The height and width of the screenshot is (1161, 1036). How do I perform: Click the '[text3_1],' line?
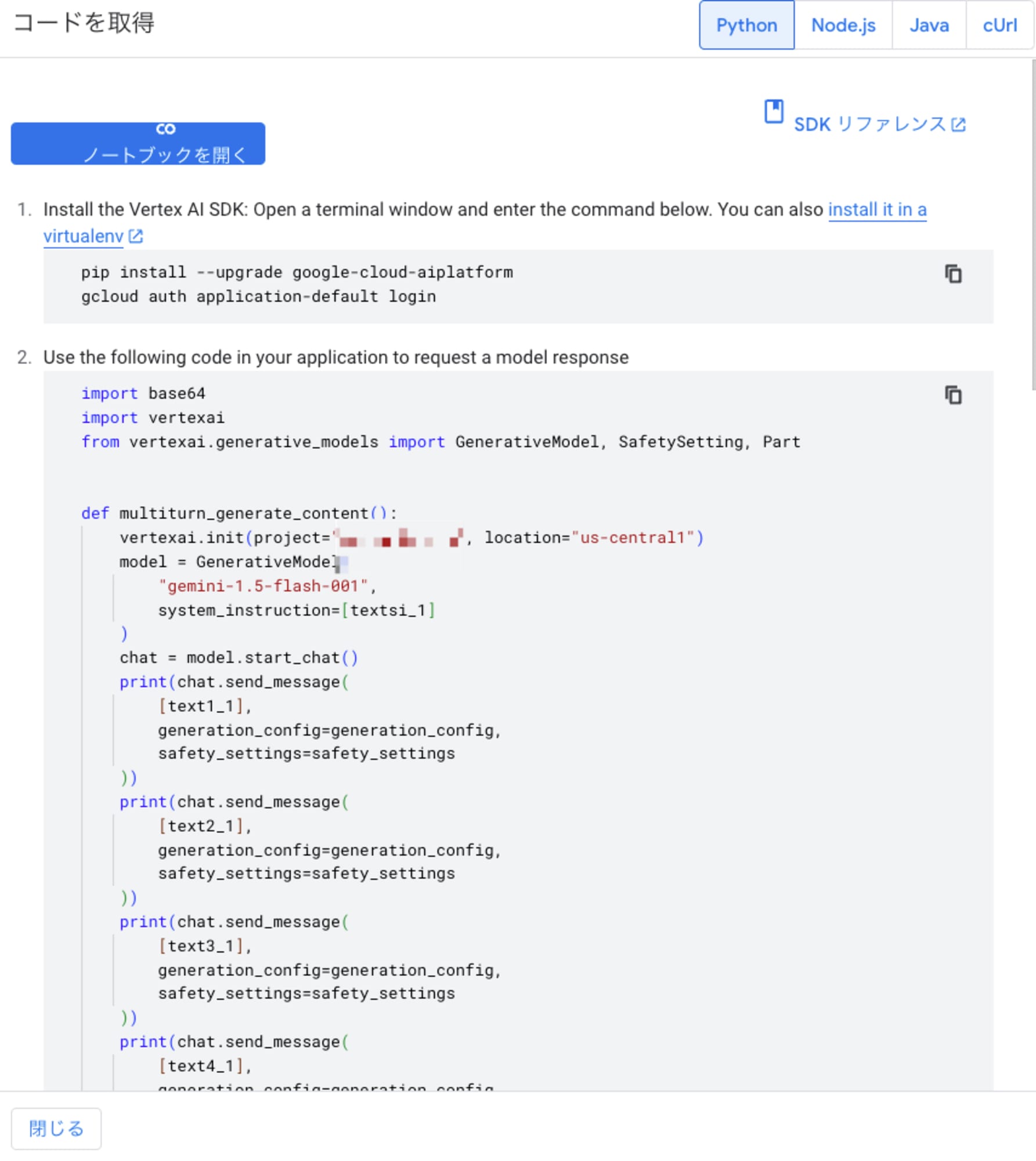[205, 947]
